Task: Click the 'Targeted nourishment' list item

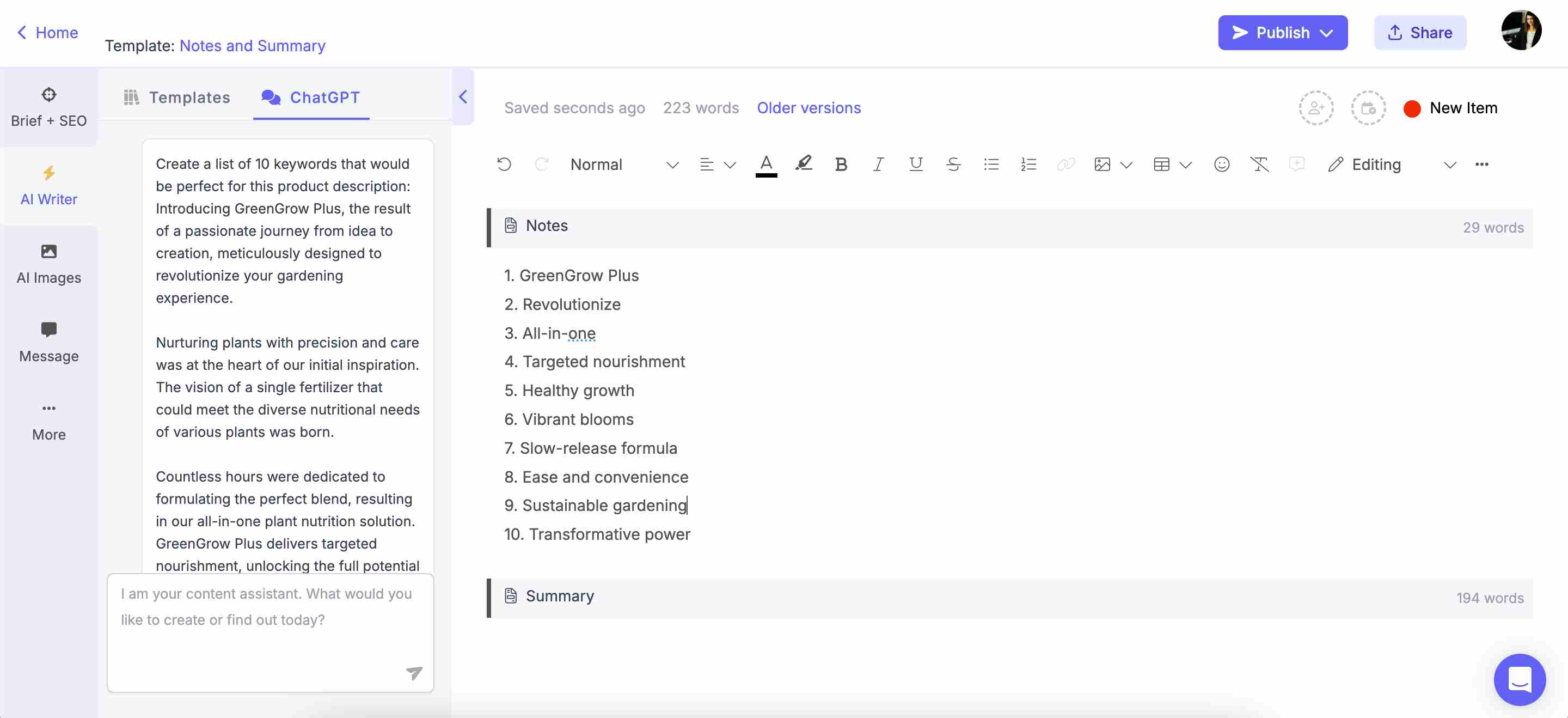Action: 594,362
